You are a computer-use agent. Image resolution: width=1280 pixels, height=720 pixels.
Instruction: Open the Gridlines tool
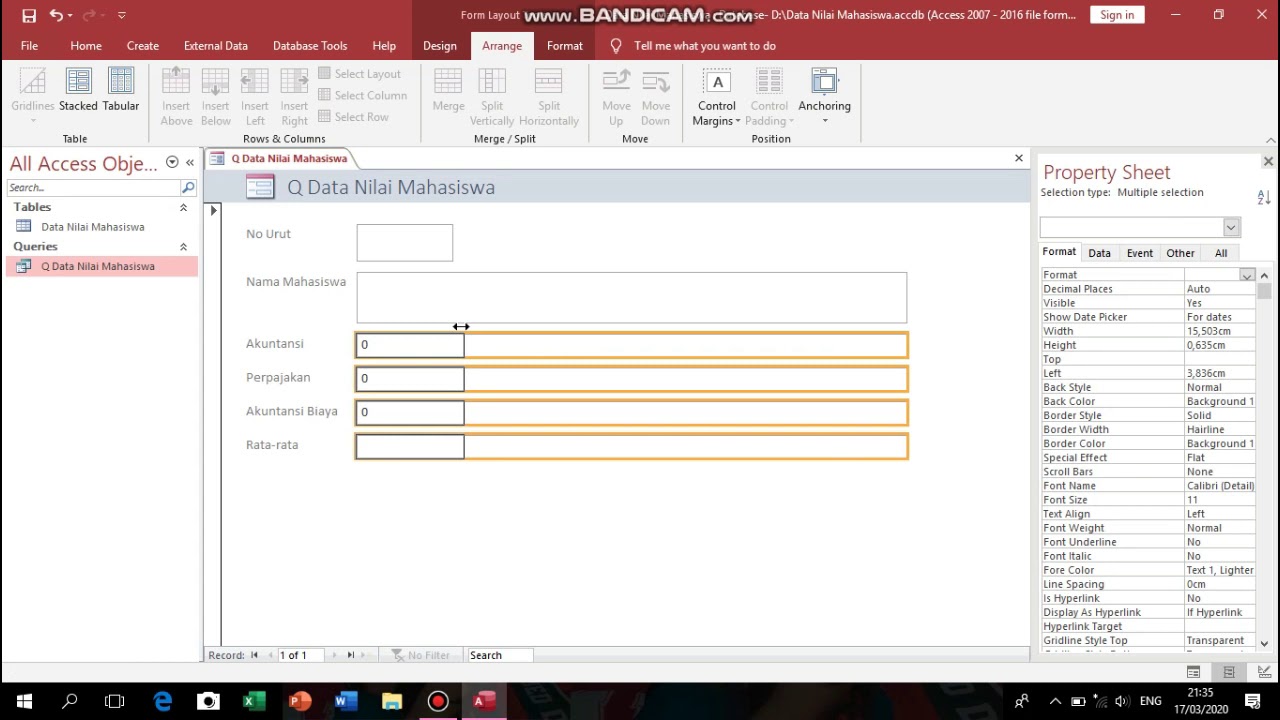point(33,96)
